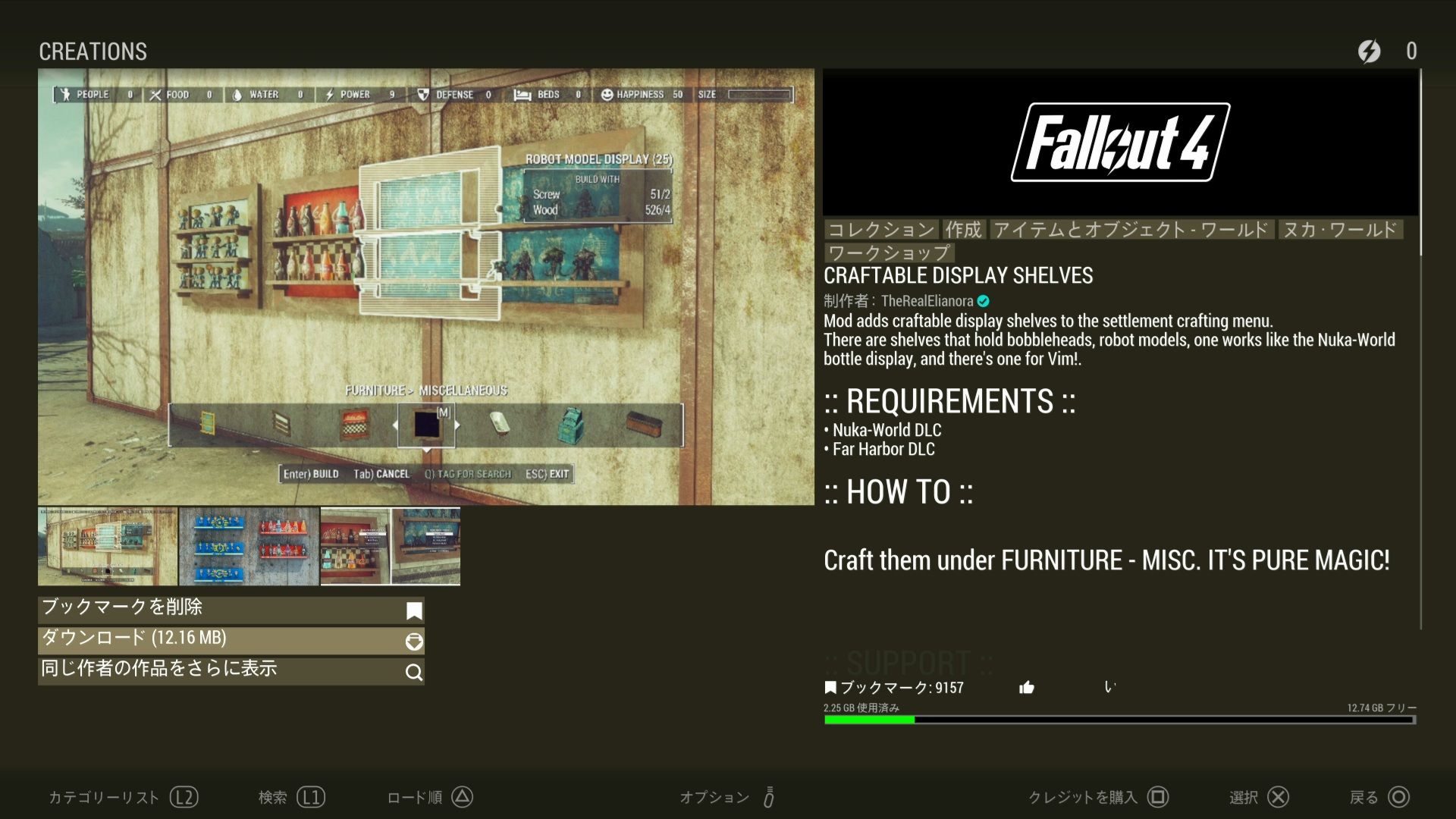Select the ヌカ・ワールド category tag
The height and width of the screenshot is (819, 1456).
[x=1340, y=229]
